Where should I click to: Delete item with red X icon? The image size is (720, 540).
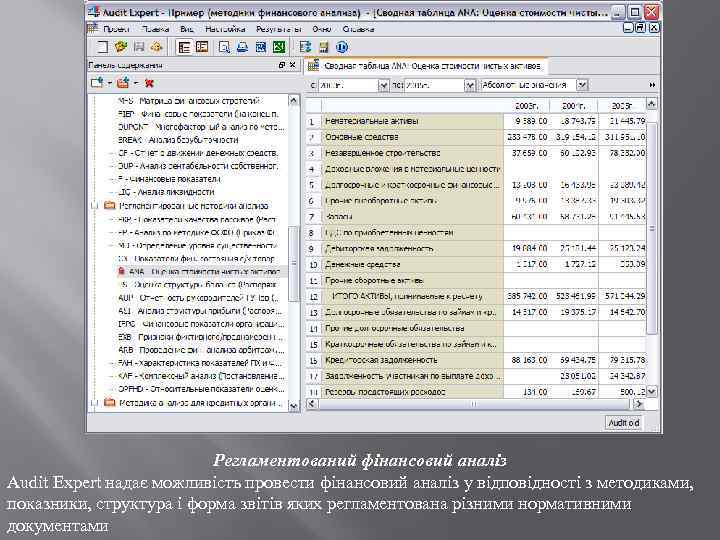coord(149,83)
